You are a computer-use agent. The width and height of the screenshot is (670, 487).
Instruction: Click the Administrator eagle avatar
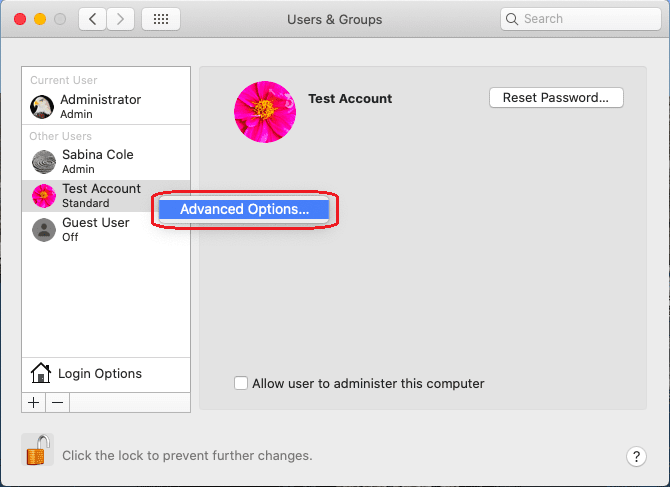(x=42, y=107)
